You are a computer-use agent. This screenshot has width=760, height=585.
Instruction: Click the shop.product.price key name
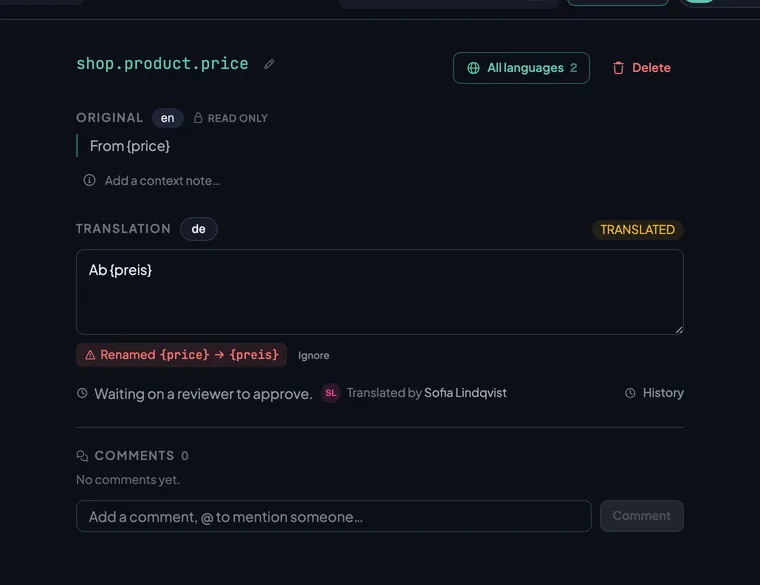[x=162, y=64]
